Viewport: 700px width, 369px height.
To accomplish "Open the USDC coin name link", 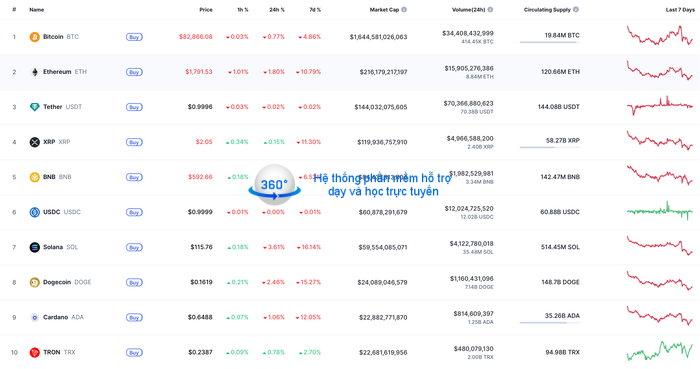I will click(51, 212).
